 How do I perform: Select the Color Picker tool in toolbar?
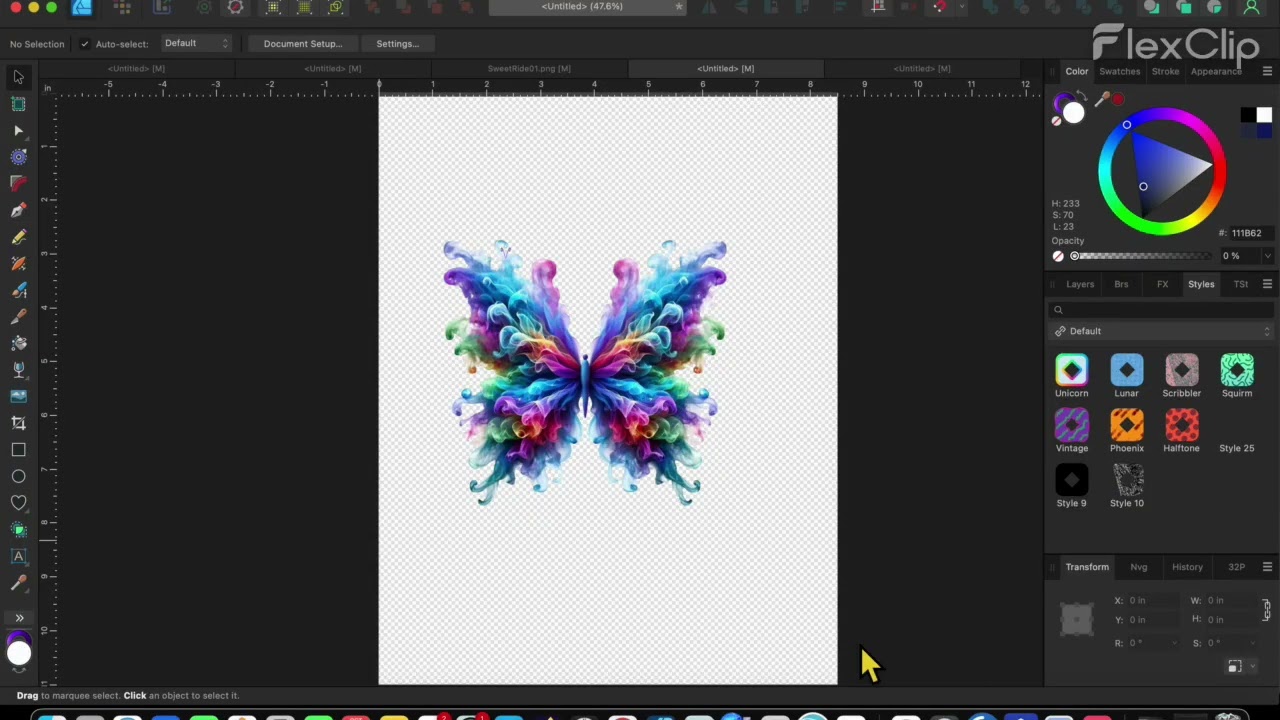tap(18, 582)
